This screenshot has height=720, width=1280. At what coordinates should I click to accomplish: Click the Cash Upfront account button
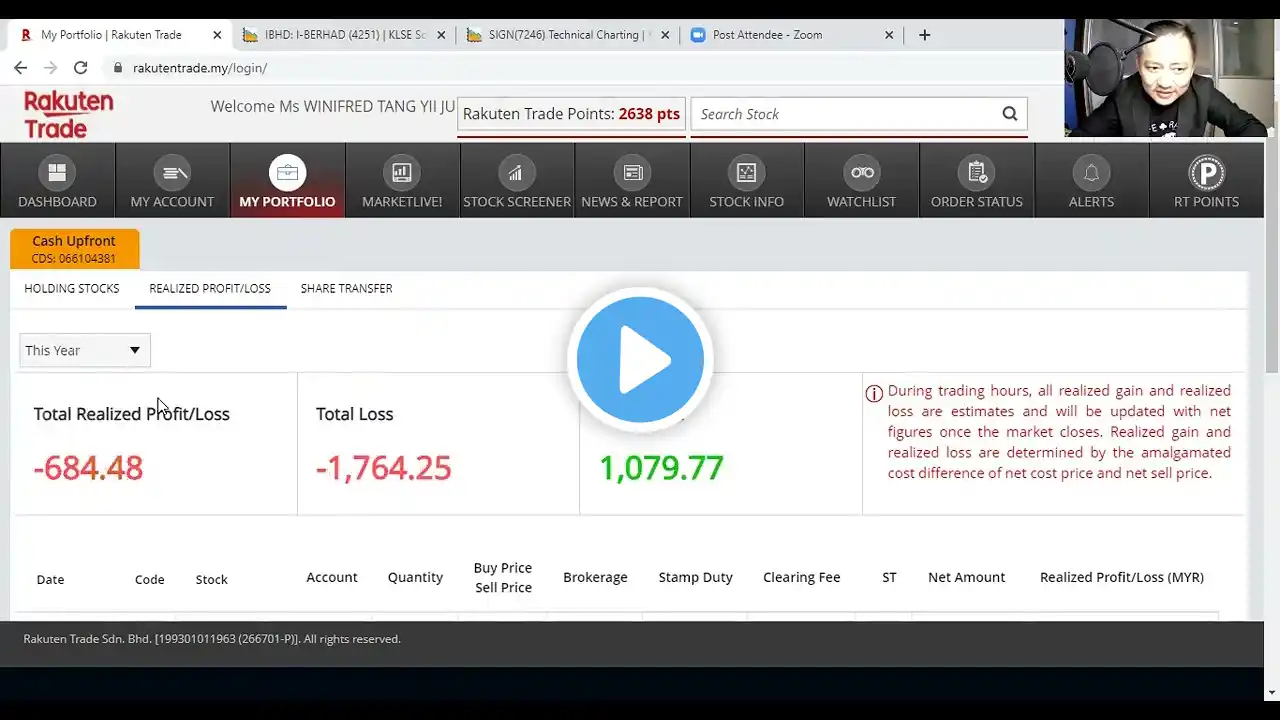point(75,249)
